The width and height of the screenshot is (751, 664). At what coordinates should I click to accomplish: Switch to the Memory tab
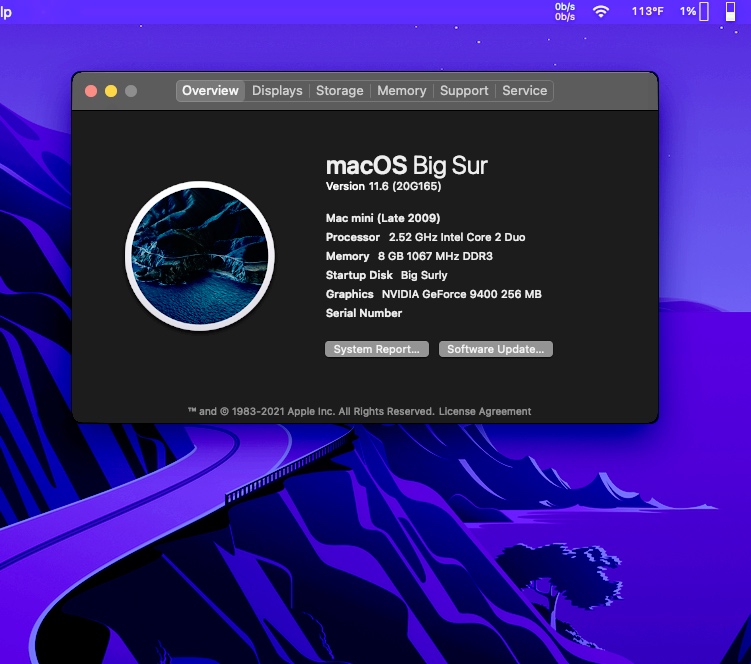coord(401,91)
